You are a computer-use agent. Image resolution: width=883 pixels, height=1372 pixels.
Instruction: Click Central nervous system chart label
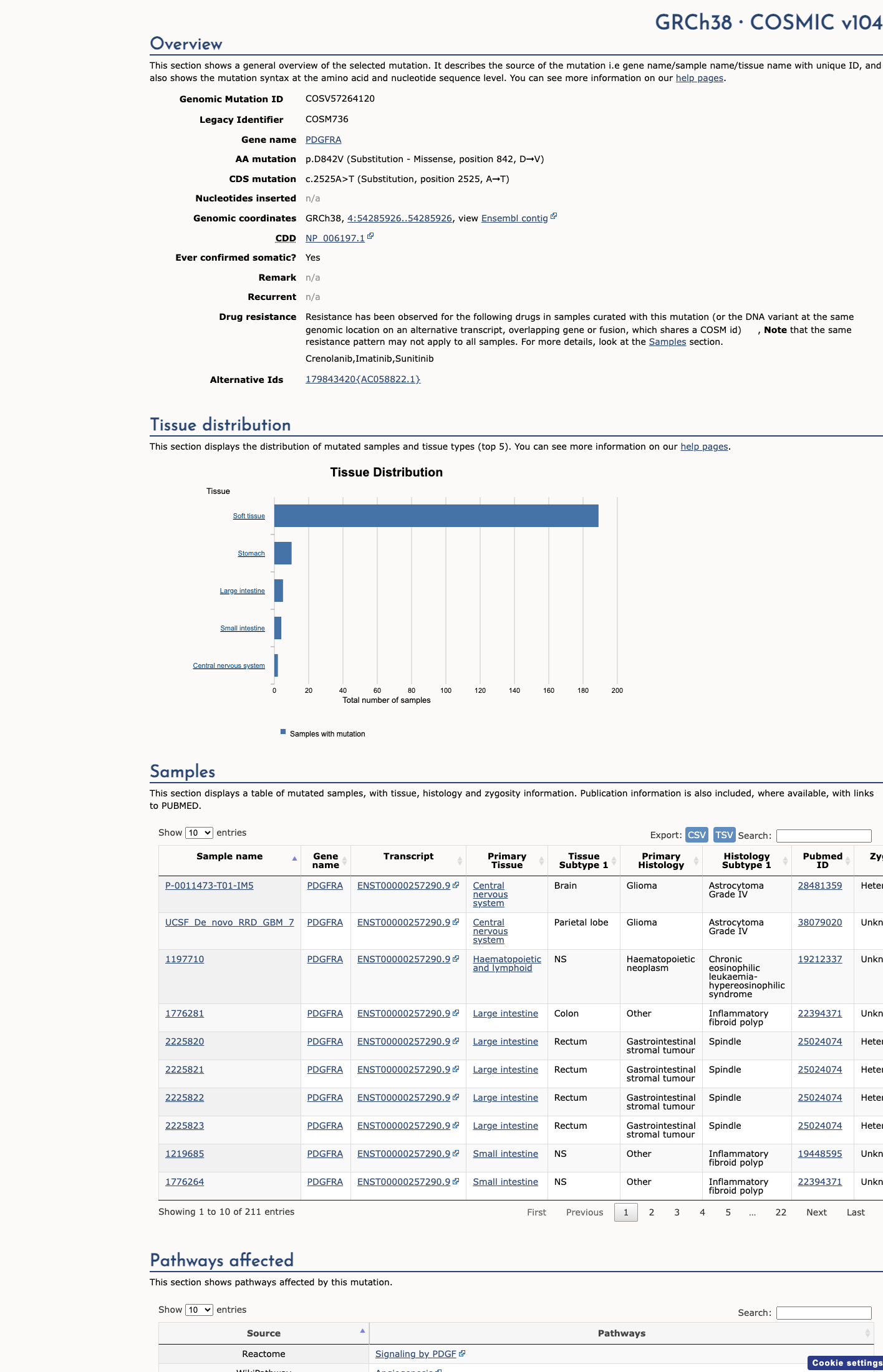tap(229, 665)
